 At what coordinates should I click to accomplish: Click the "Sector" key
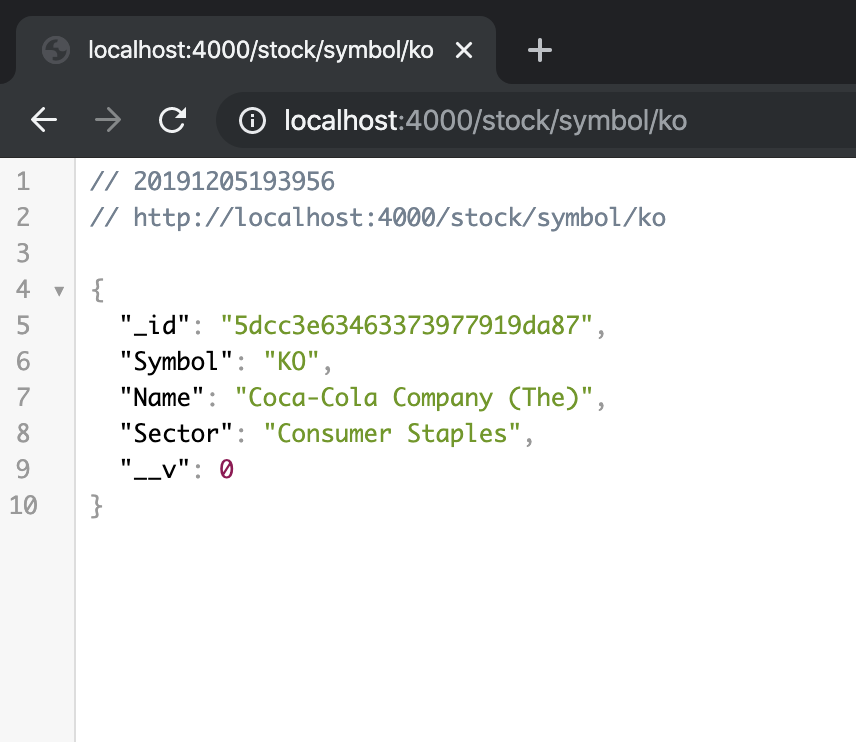[176, 434]
